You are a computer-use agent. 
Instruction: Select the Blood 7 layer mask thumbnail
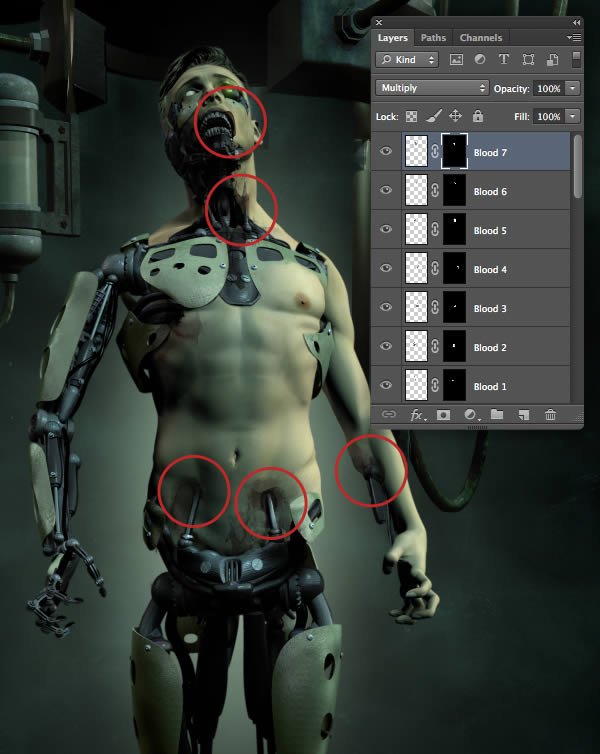(x=454, y=151)
